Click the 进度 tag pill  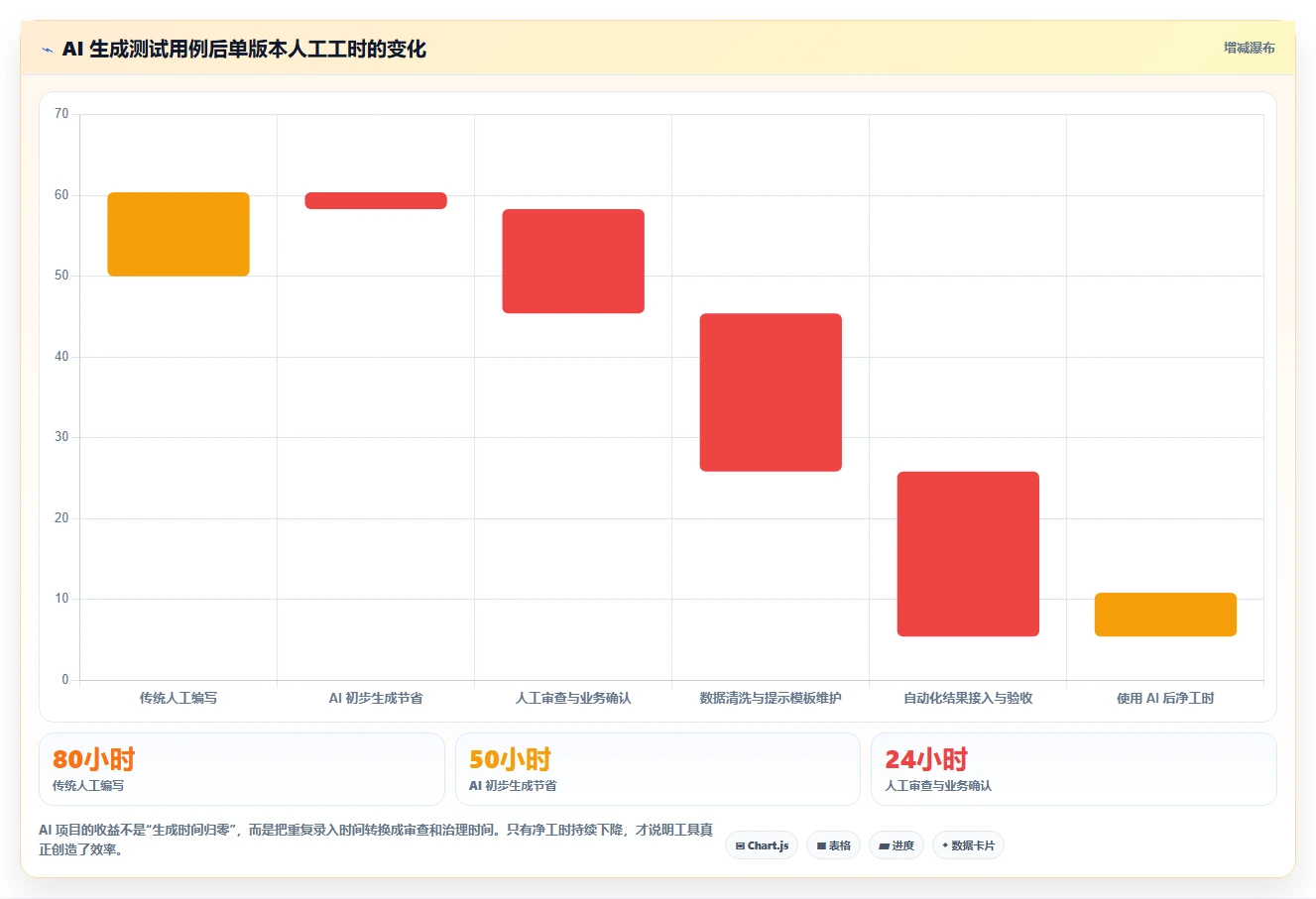click(897, 845)
